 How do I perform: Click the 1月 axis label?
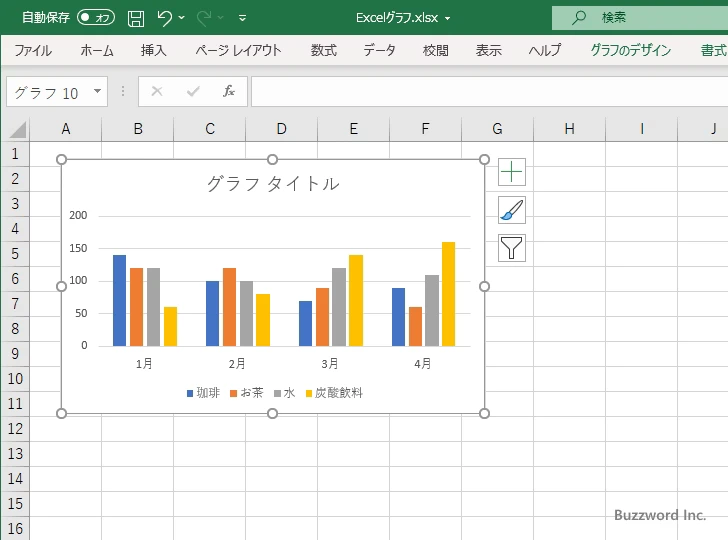point(144,364)
